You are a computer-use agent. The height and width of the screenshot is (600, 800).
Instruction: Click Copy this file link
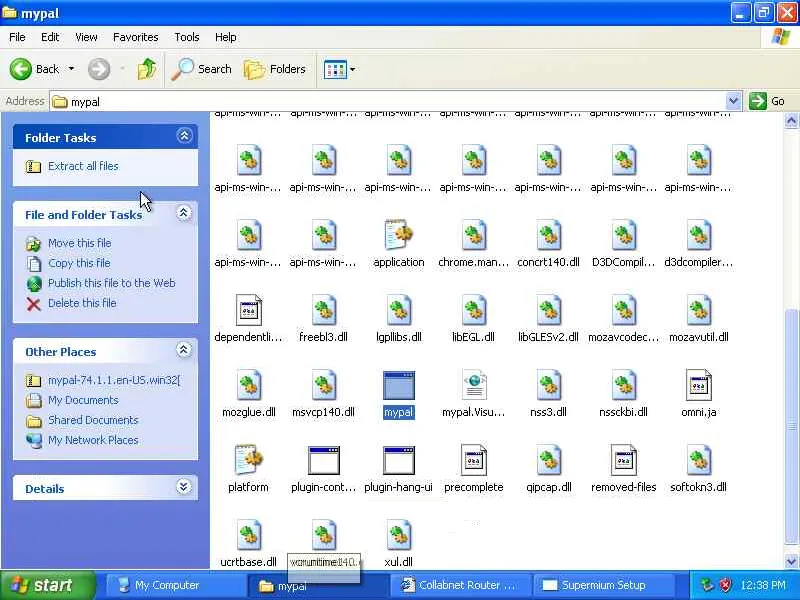pyautogui.click(x=79, y=263)
